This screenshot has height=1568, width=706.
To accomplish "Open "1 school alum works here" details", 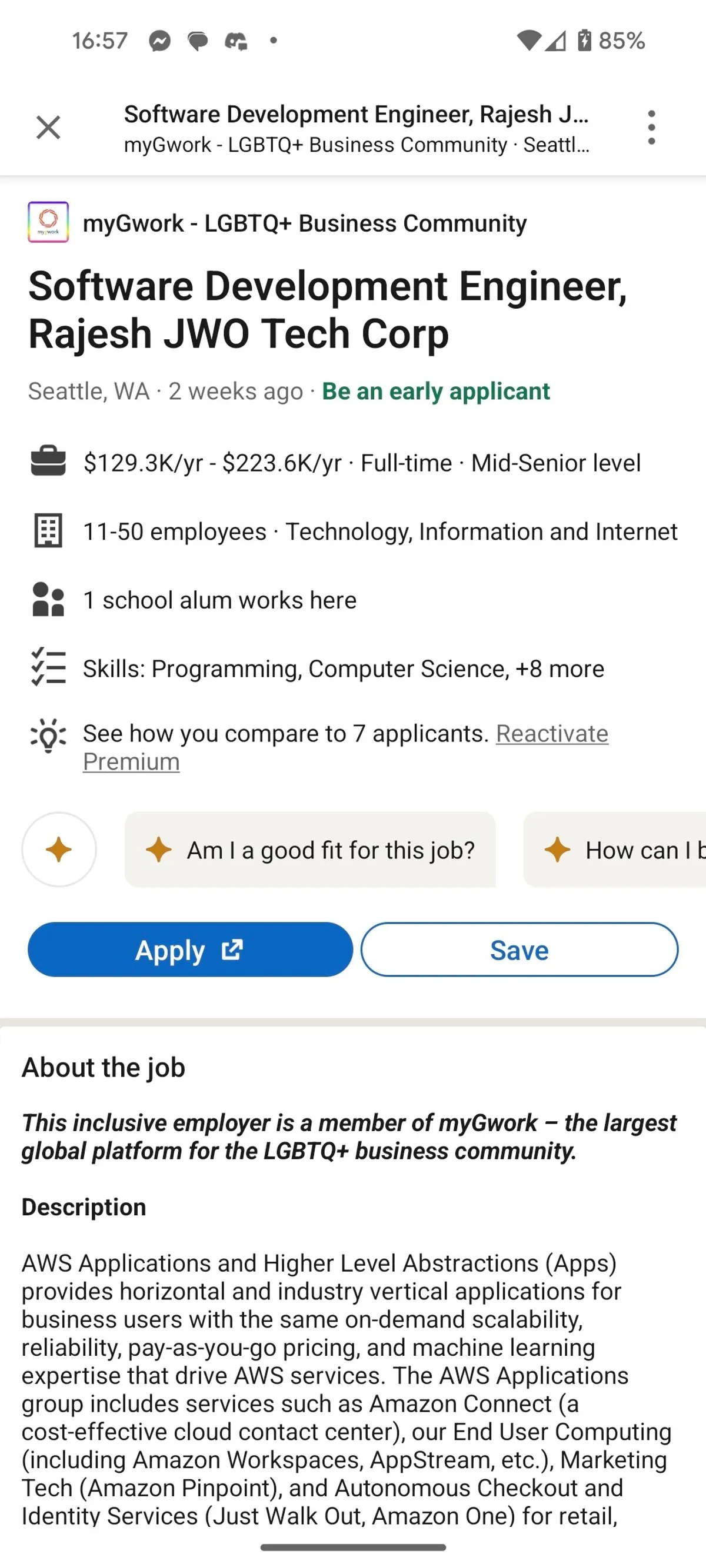I will tap(219, 600).
